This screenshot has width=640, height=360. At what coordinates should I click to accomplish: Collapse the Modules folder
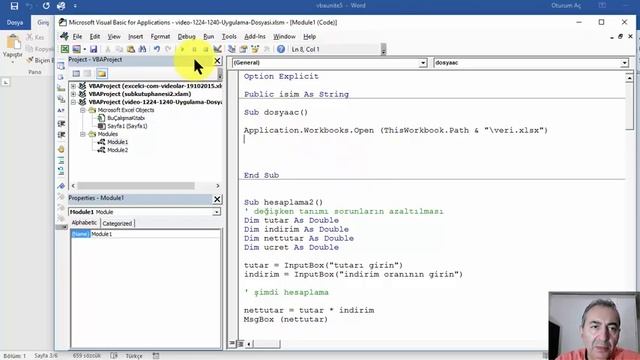tap(83, 134)
